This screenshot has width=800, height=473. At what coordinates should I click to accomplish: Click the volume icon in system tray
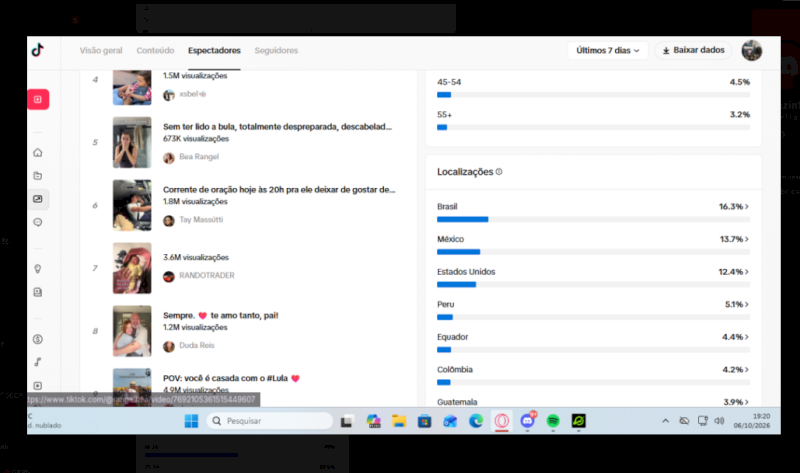coord(719,421)
